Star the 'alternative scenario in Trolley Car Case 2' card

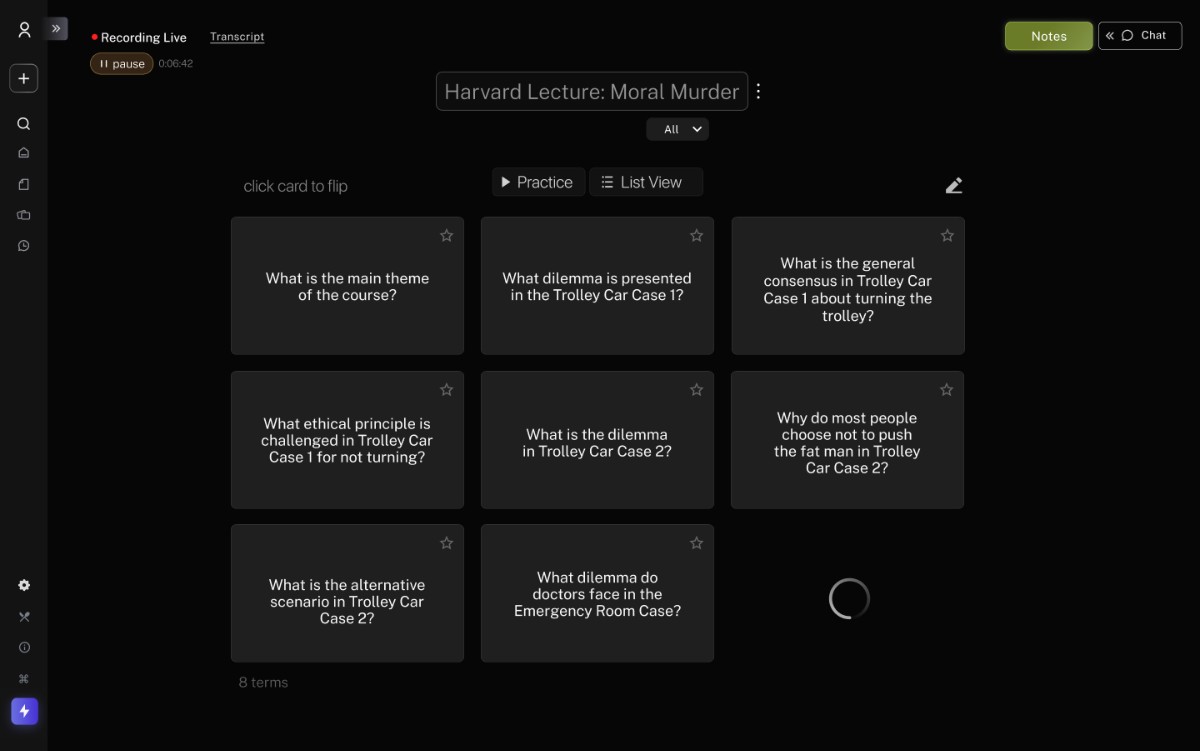pyautogui.click(x=446, y=543)
